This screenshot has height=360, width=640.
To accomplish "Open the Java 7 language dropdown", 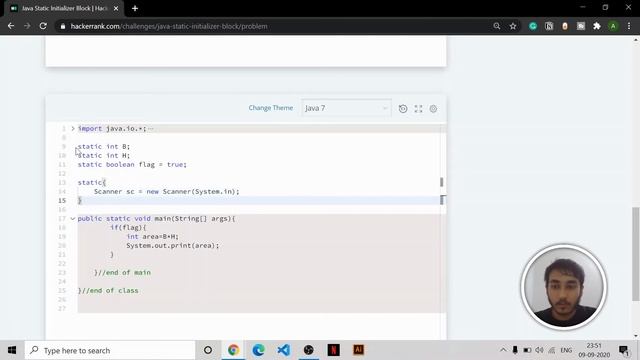I will click(x=346, y=108).
